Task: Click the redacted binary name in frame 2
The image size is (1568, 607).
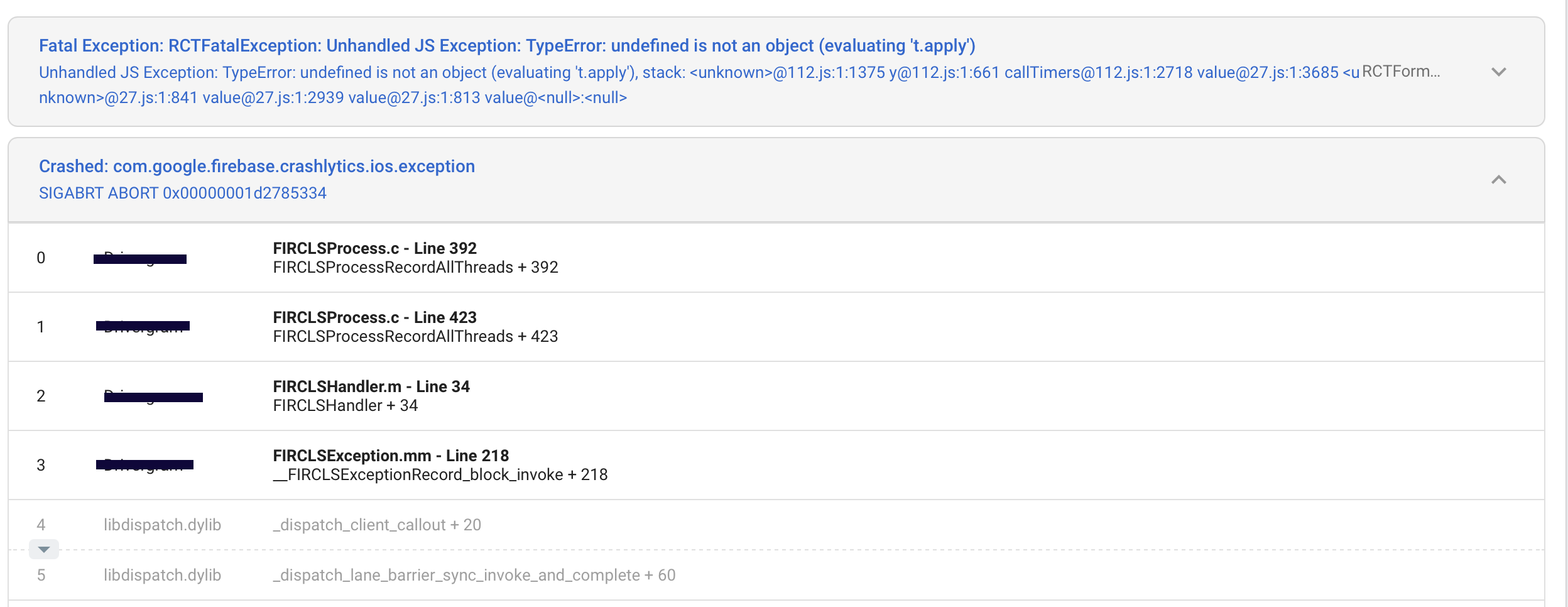Action: [155, 396]
